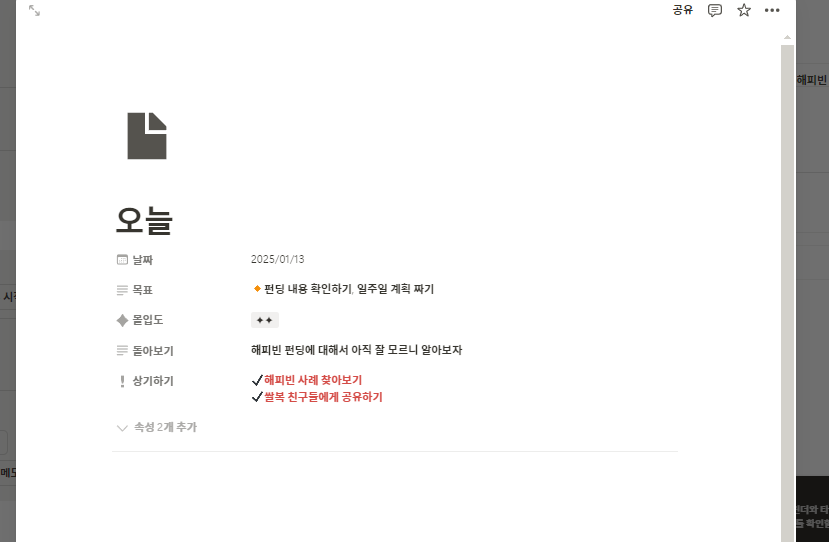Click the 공유 share button
The width and height of the screenshot is (829, 542).
[683, 10]
